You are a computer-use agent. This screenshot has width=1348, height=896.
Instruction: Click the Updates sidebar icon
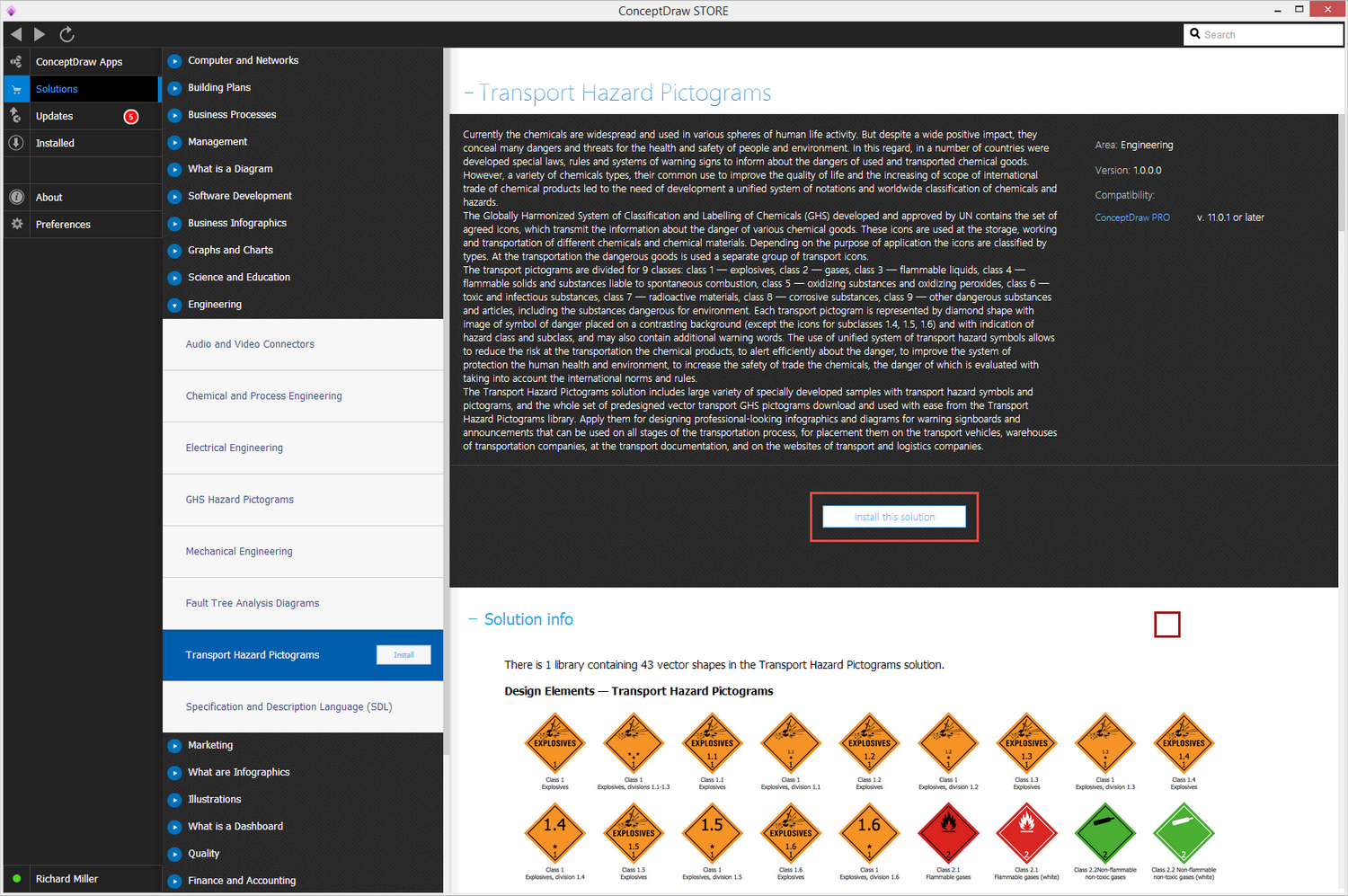point(16,116)
